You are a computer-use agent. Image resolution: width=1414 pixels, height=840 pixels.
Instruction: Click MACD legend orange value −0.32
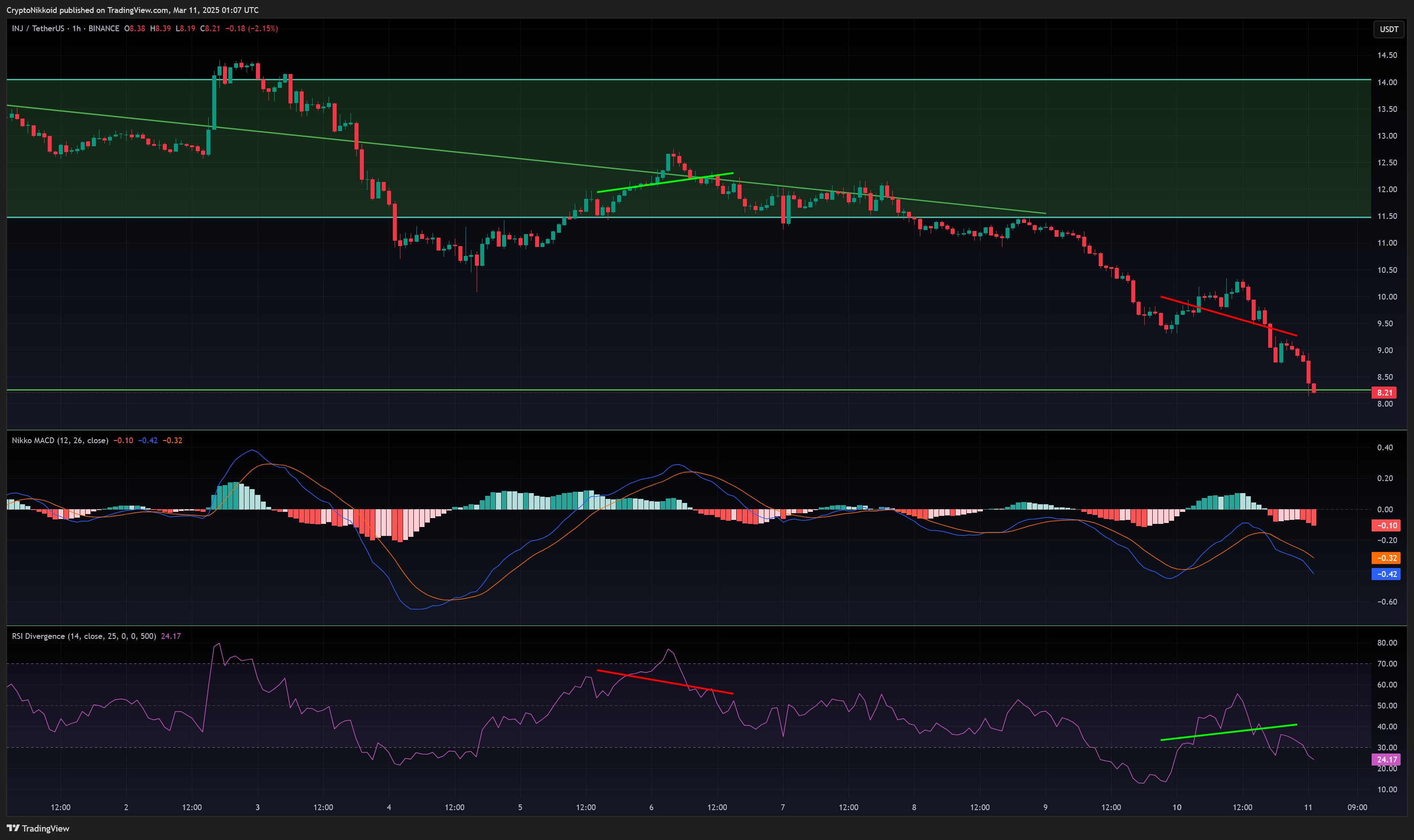point(173,441)
